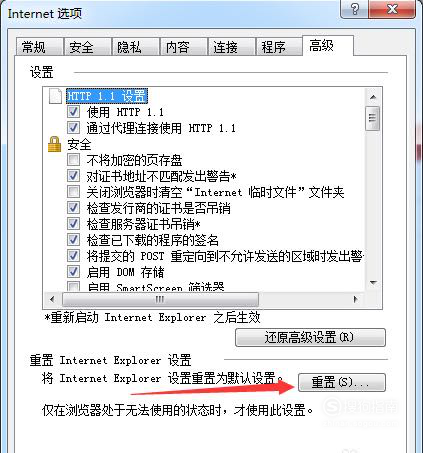Uncheck 使用 HTTP 1.1 checkbox
The height and width of the screenshot is (453, 423).
click(73, 112)
